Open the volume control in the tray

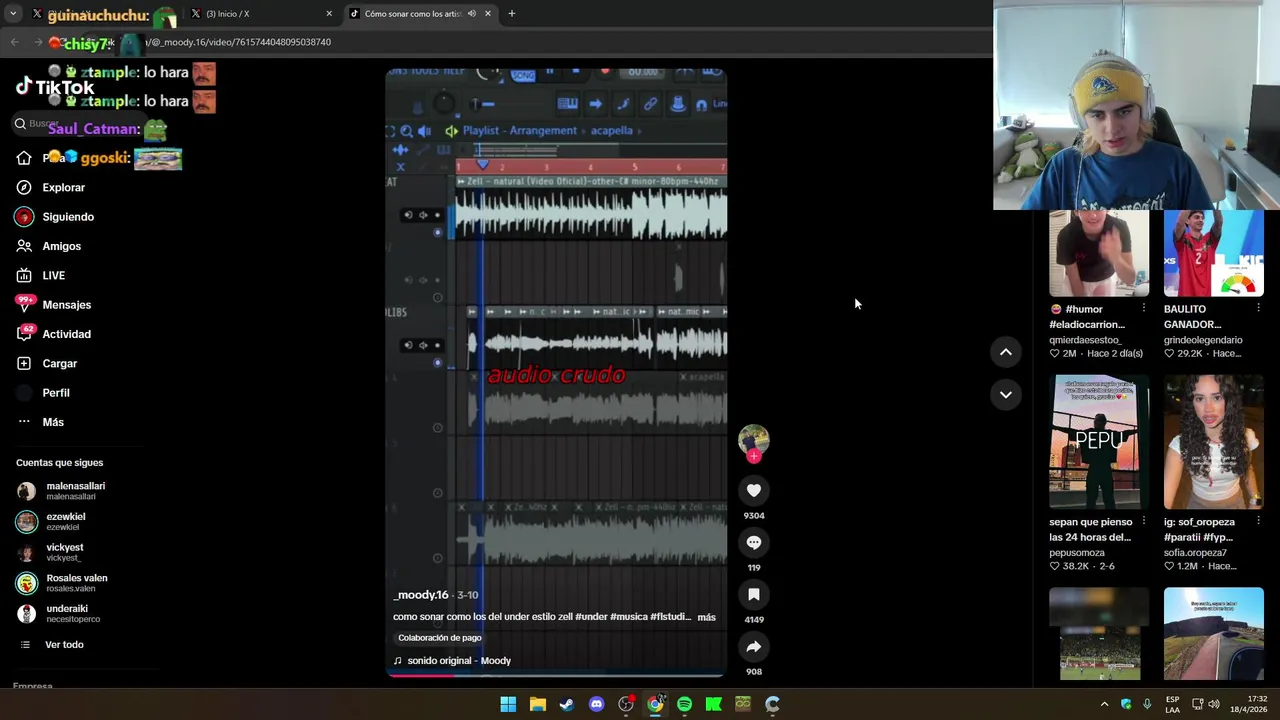tap(1214, 705)
